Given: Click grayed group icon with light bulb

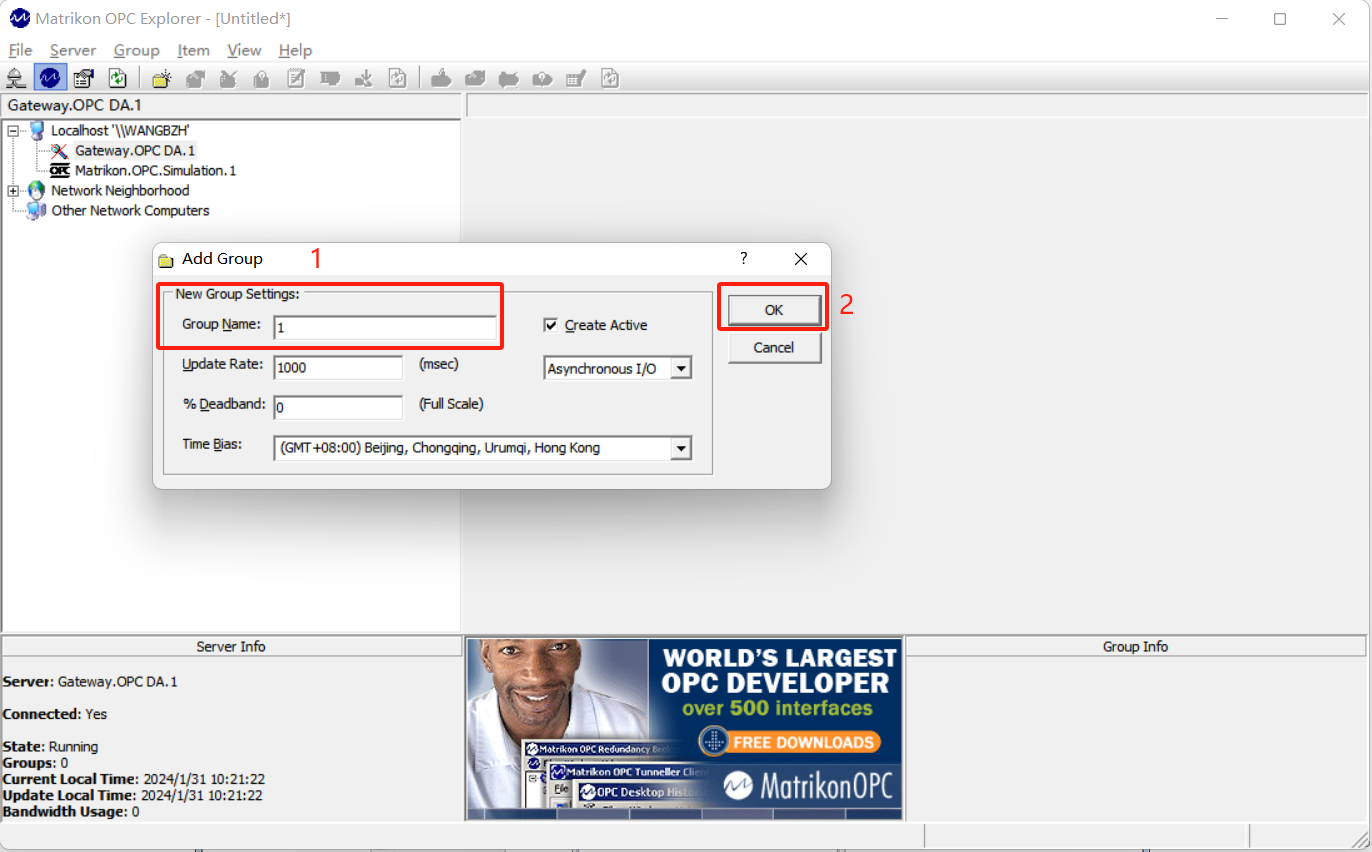Looking at the screenshot, I should click(x=262, y=78).
